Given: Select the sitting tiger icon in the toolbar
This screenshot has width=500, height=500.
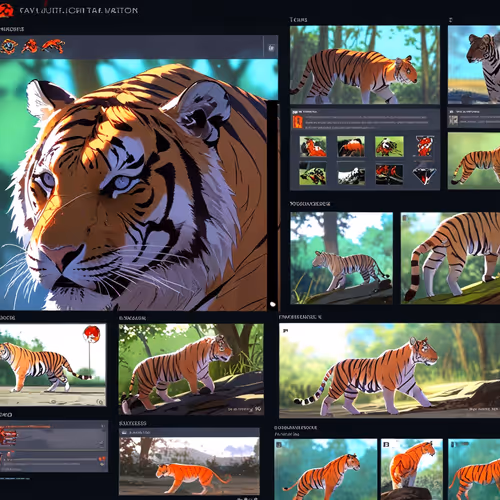Looking at the screenshot, I should (30, 46).
